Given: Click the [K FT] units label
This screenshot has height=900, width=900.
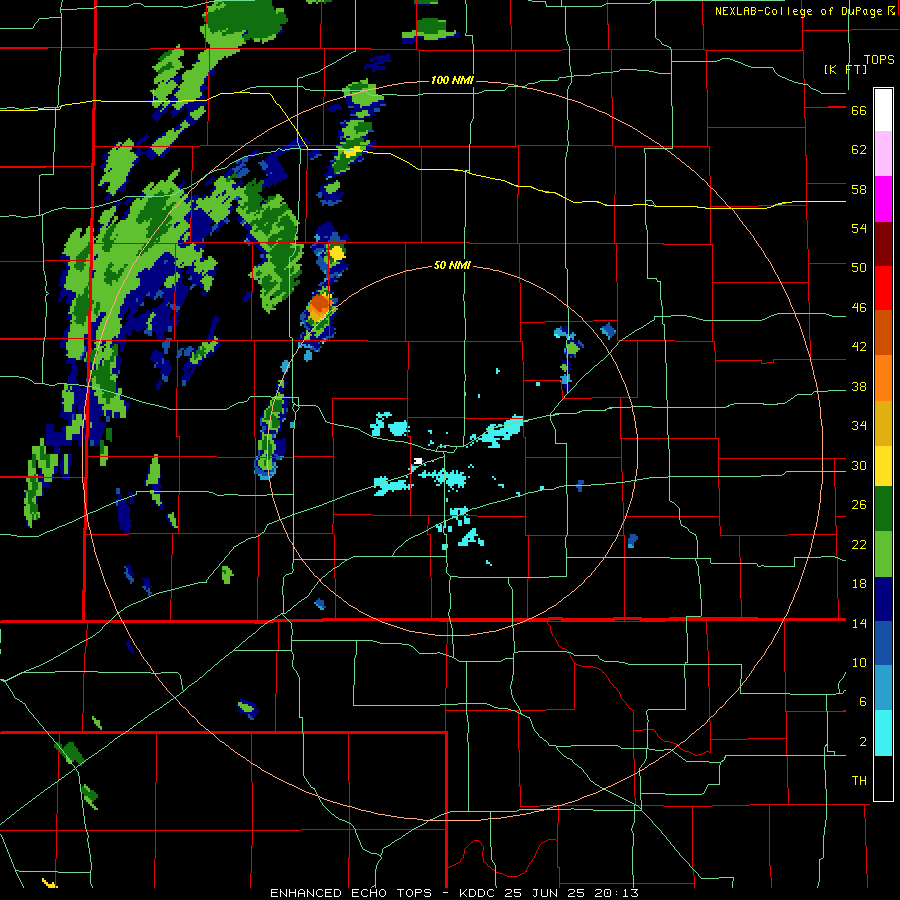Looking at the screenshot, I should 845,69.
